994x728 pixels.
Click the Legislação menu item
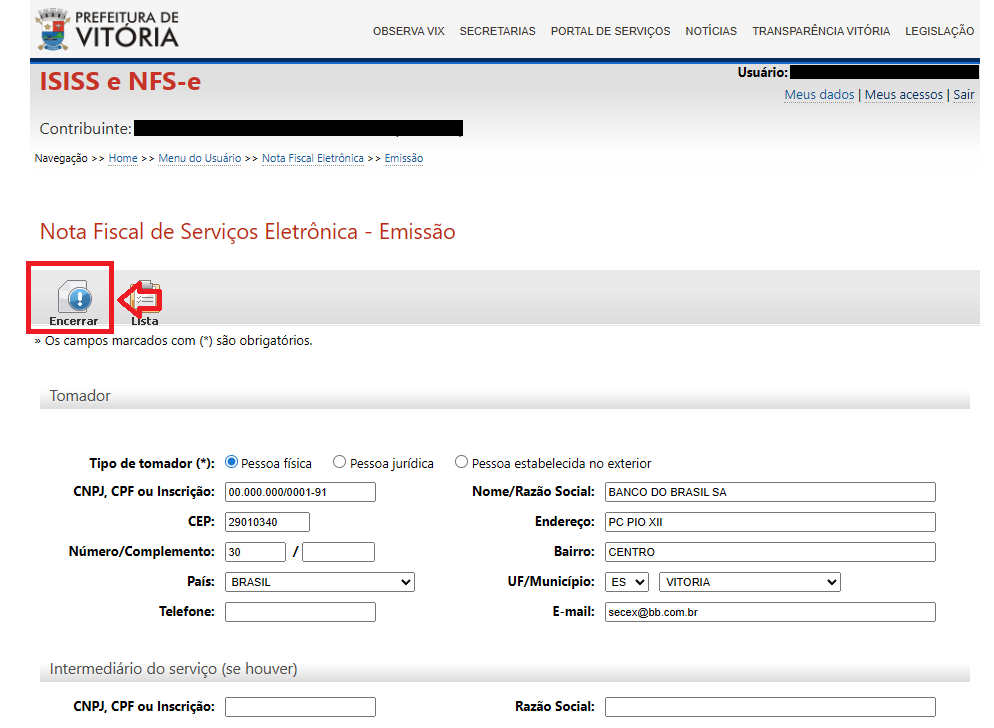point(939,31)
